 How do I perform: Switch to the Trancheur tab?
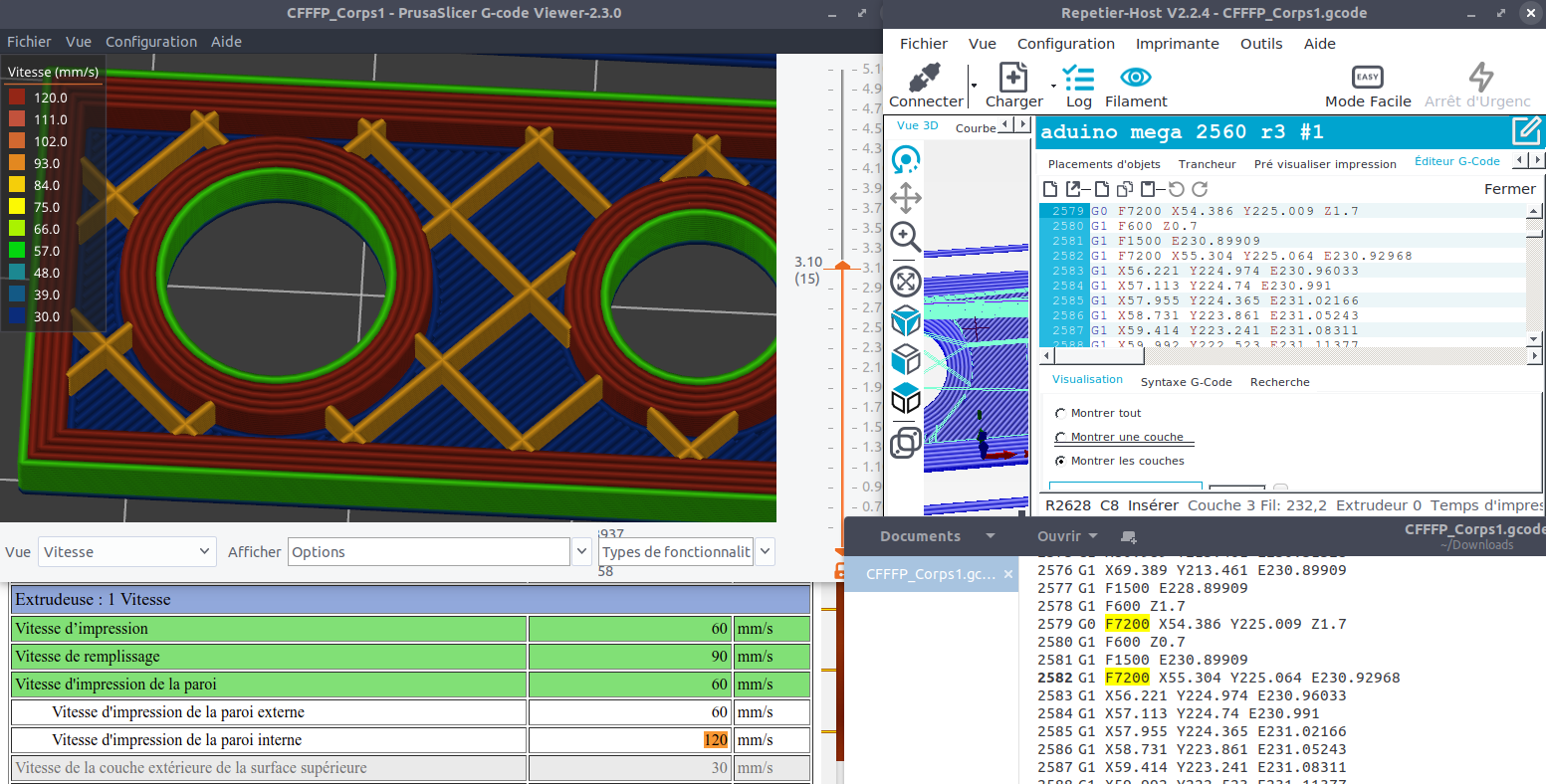point(1207,164)
